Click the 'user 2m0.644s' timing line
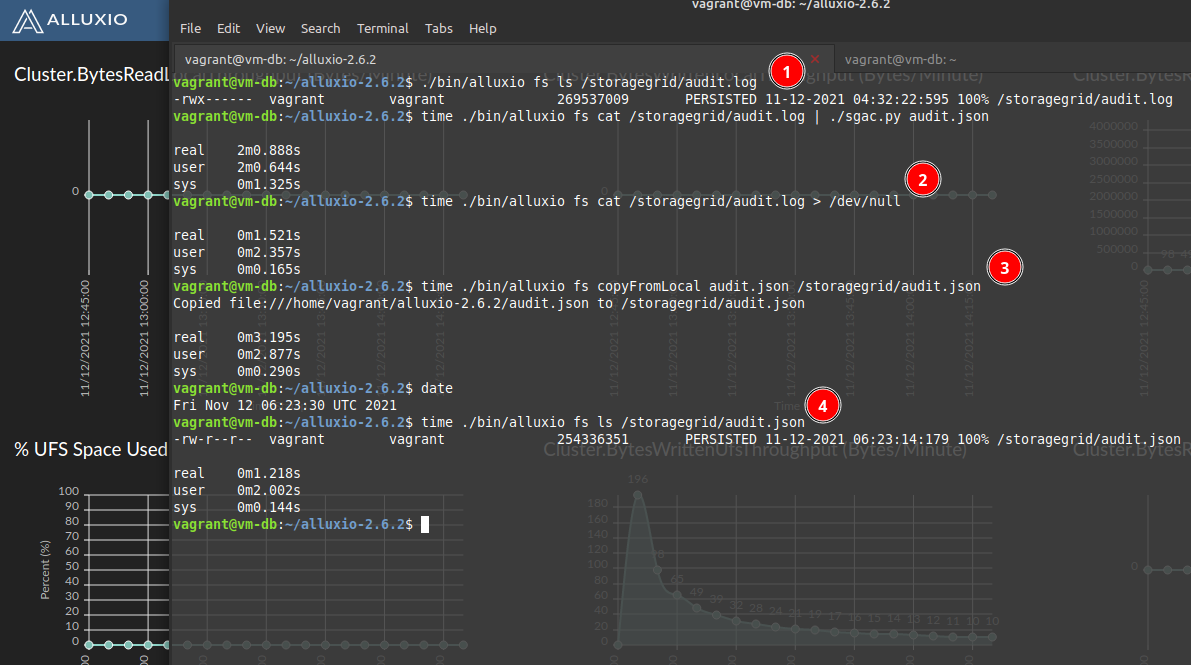This screenshot has height=665, width=1191. (x=237, y=167)
